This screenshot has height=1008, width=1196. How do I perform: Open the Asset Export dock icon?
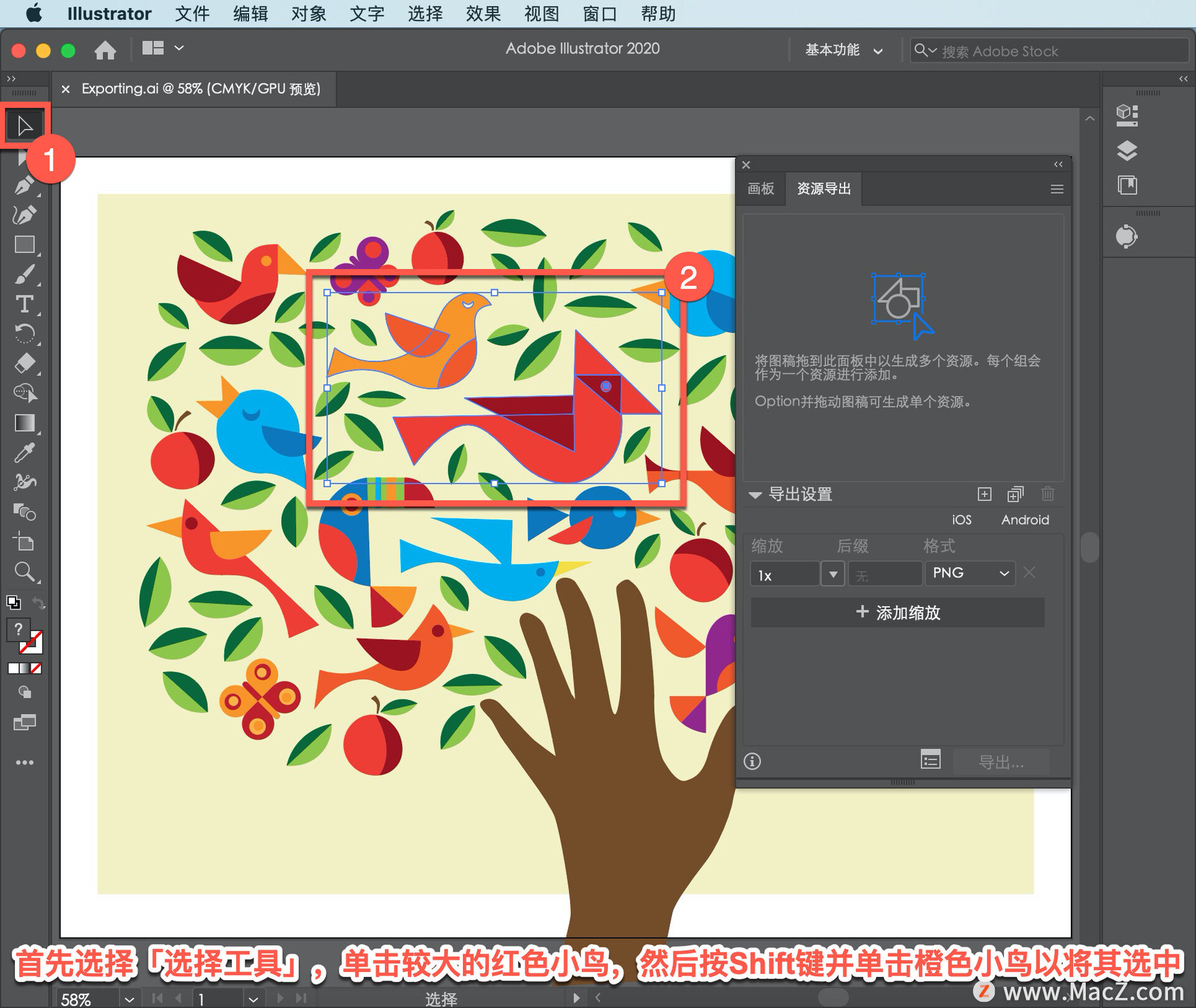point(1126,237)
